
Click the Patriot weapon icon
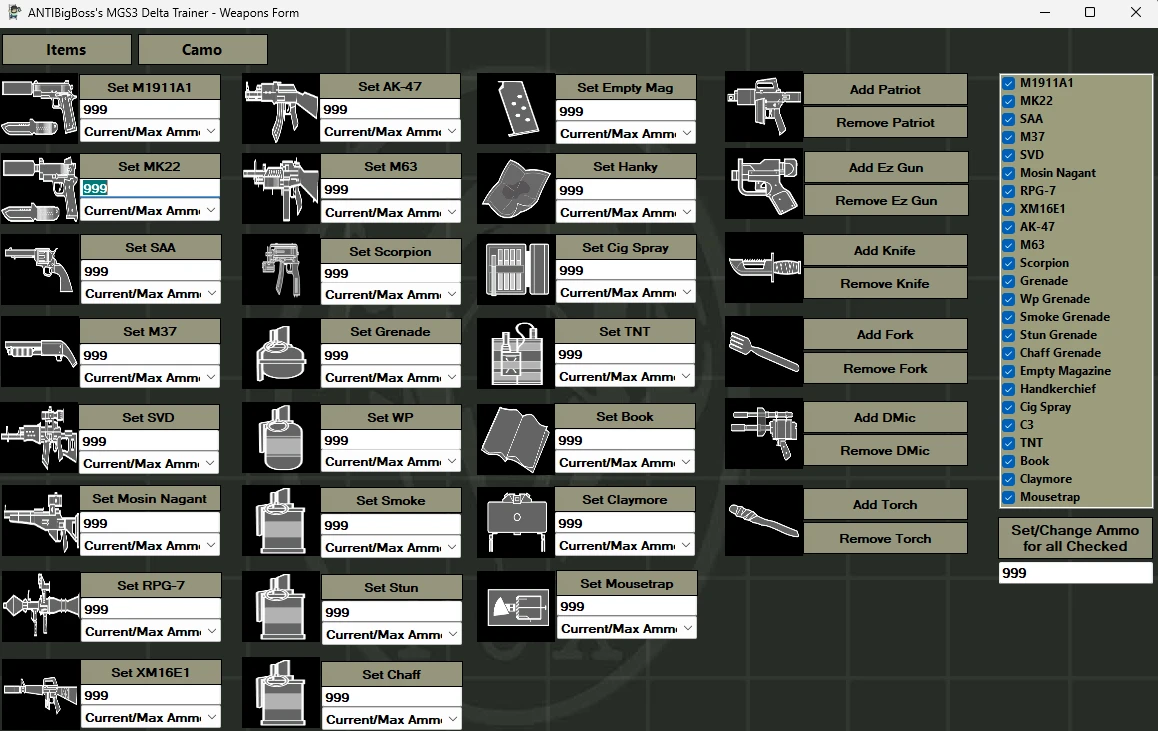coord(764,106)
